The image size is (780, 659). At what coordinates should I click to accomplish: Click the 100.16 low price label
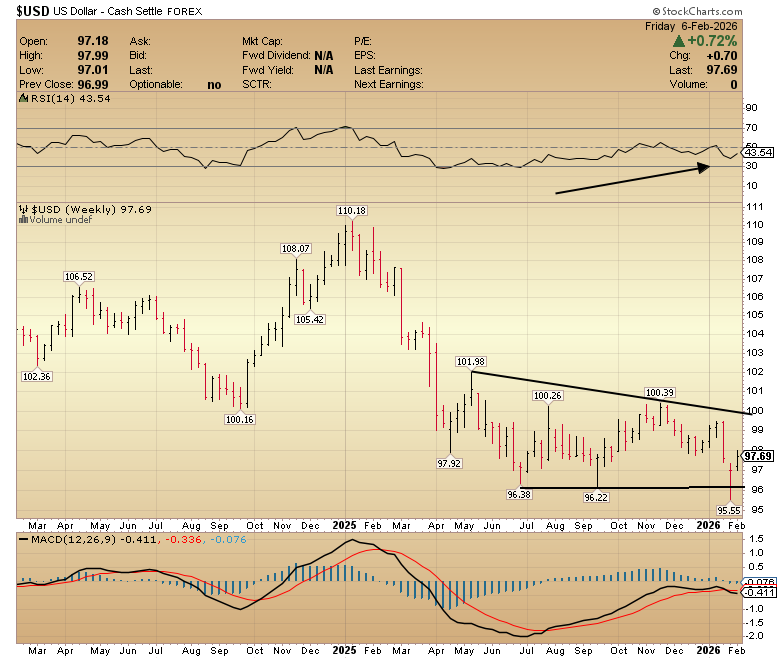(x=240, y=419)
